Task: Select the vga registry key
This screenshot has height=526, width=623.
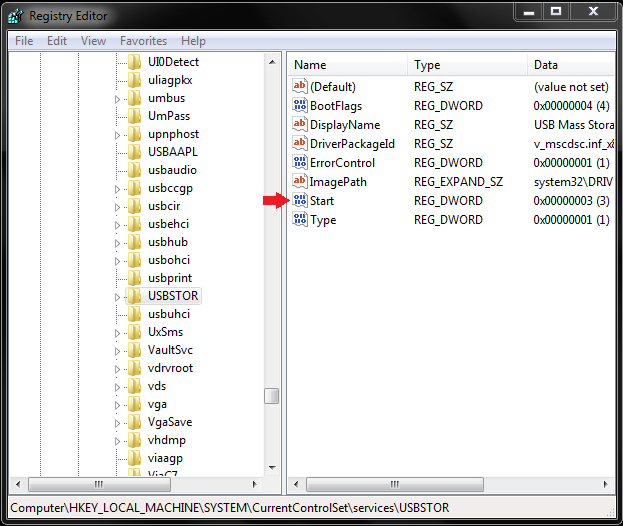Action: pyautogui.click(x=157, y=404)
